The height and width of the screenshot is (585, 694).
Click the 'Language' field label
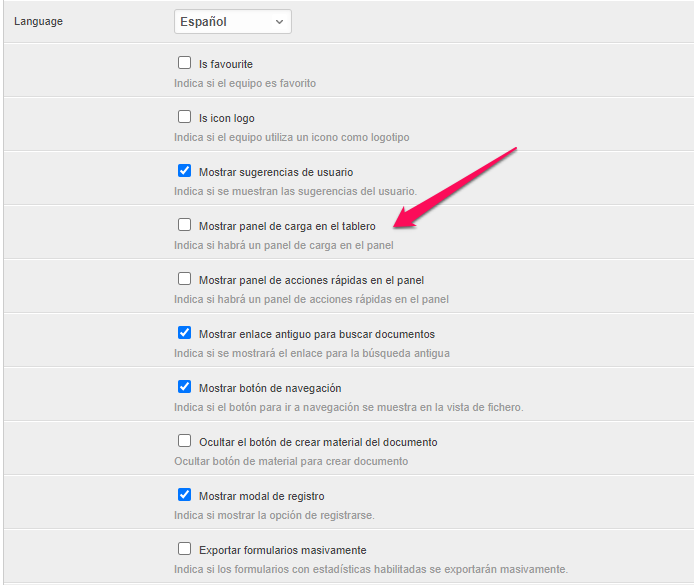tap(38, 21)
